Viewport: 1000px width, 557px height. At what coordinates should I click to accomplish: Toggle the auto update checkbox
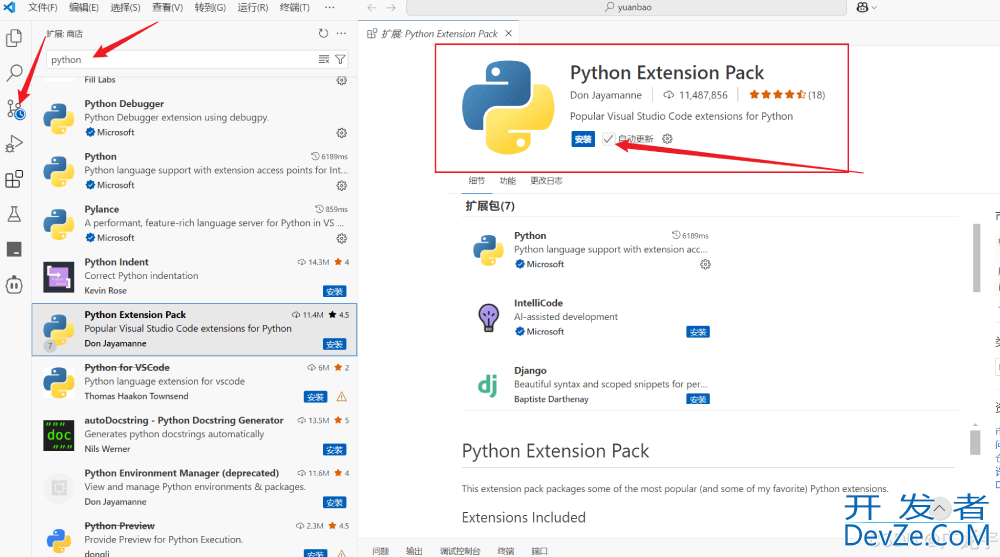point(608,138)
